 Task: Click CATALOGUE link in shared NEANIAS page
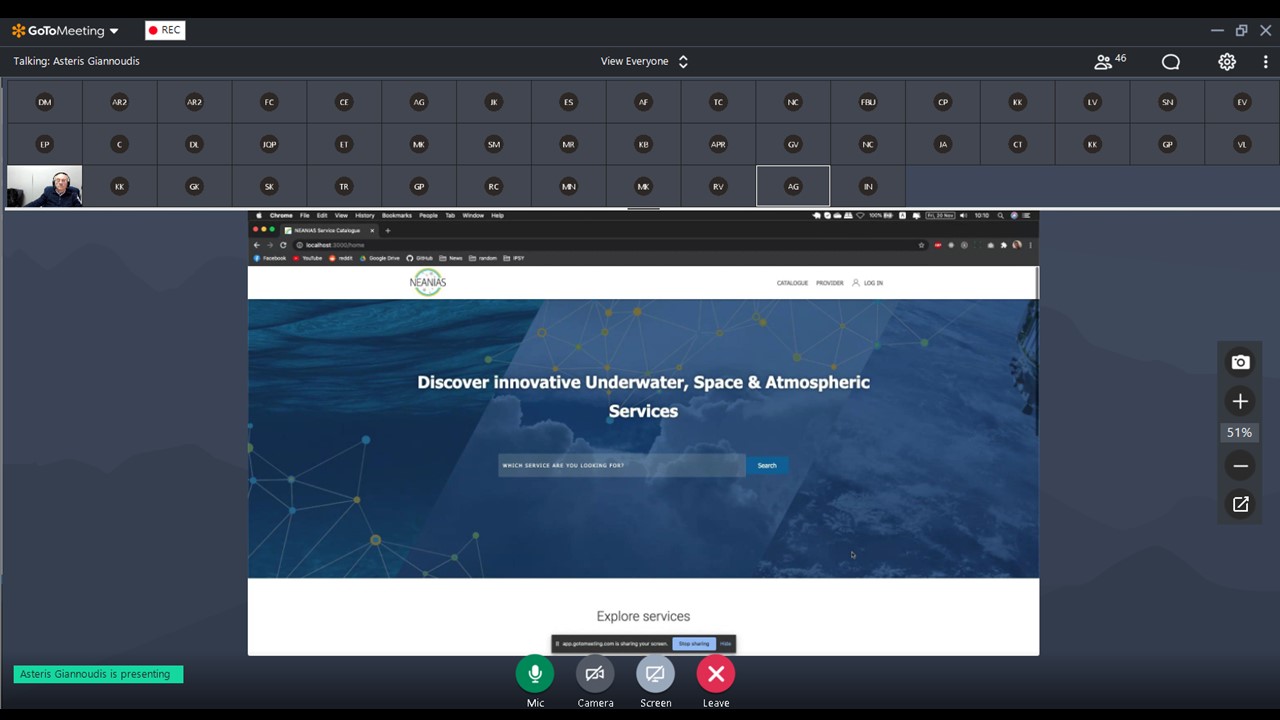[792, 283]
